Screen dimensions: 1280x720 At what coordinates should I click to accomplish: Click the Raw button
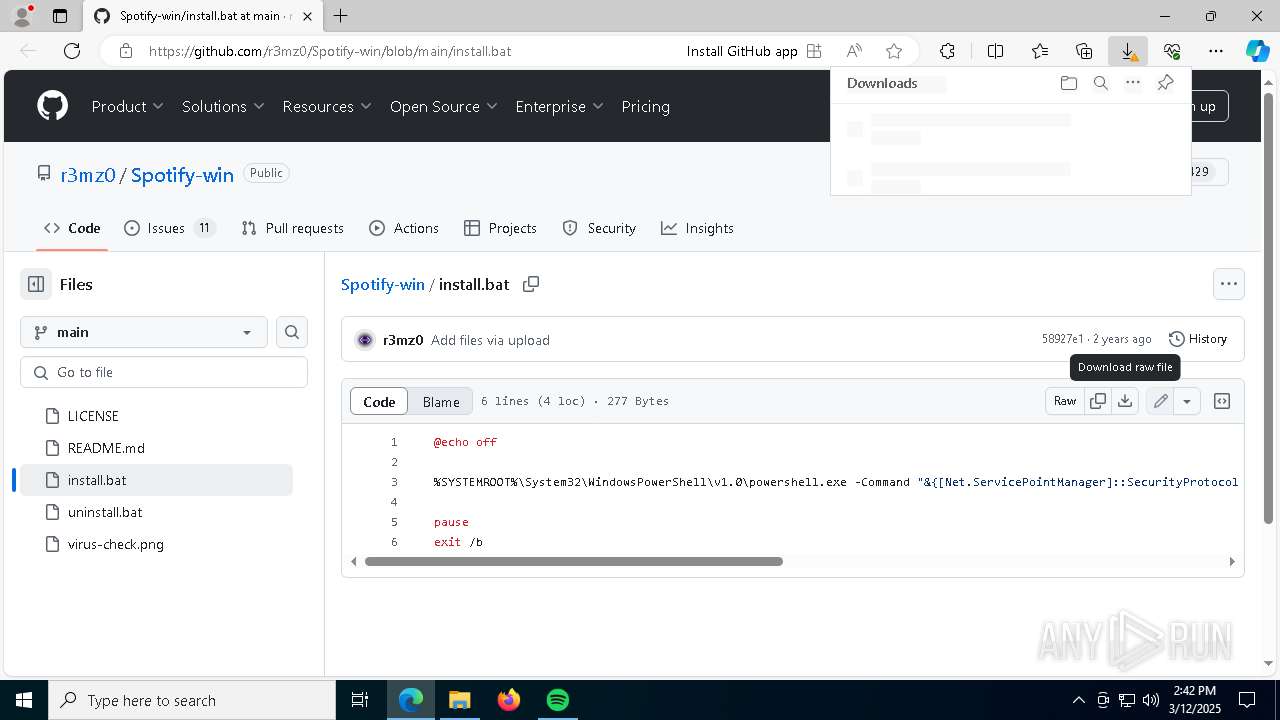(x=1065, y=401)
